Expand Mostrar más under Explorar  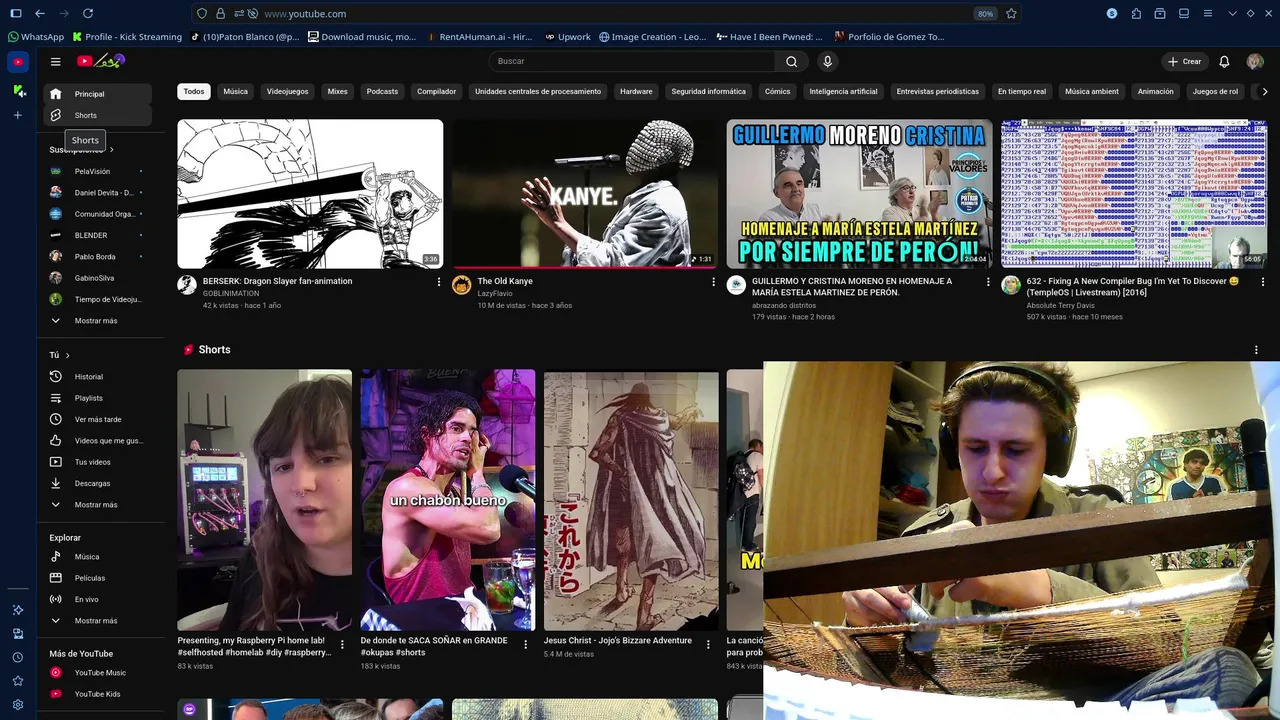[x=98, y=621]
